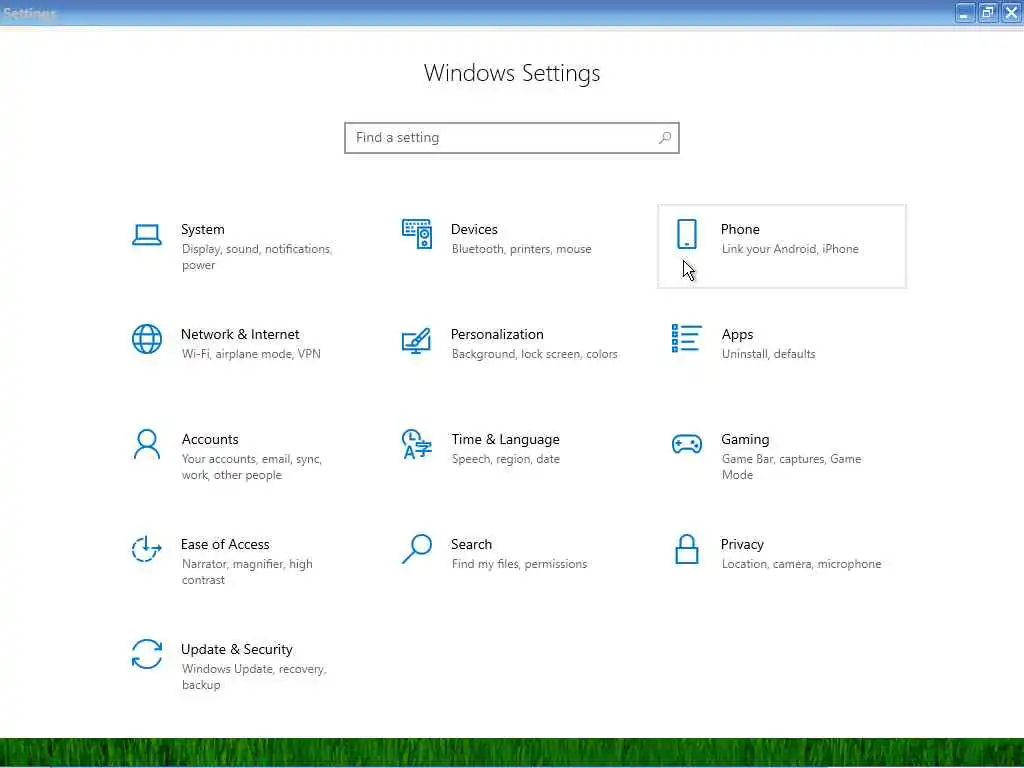Click 'Uninstall, defaults' description
This screenshot has width=1024, height=768.
pos(768,354)
